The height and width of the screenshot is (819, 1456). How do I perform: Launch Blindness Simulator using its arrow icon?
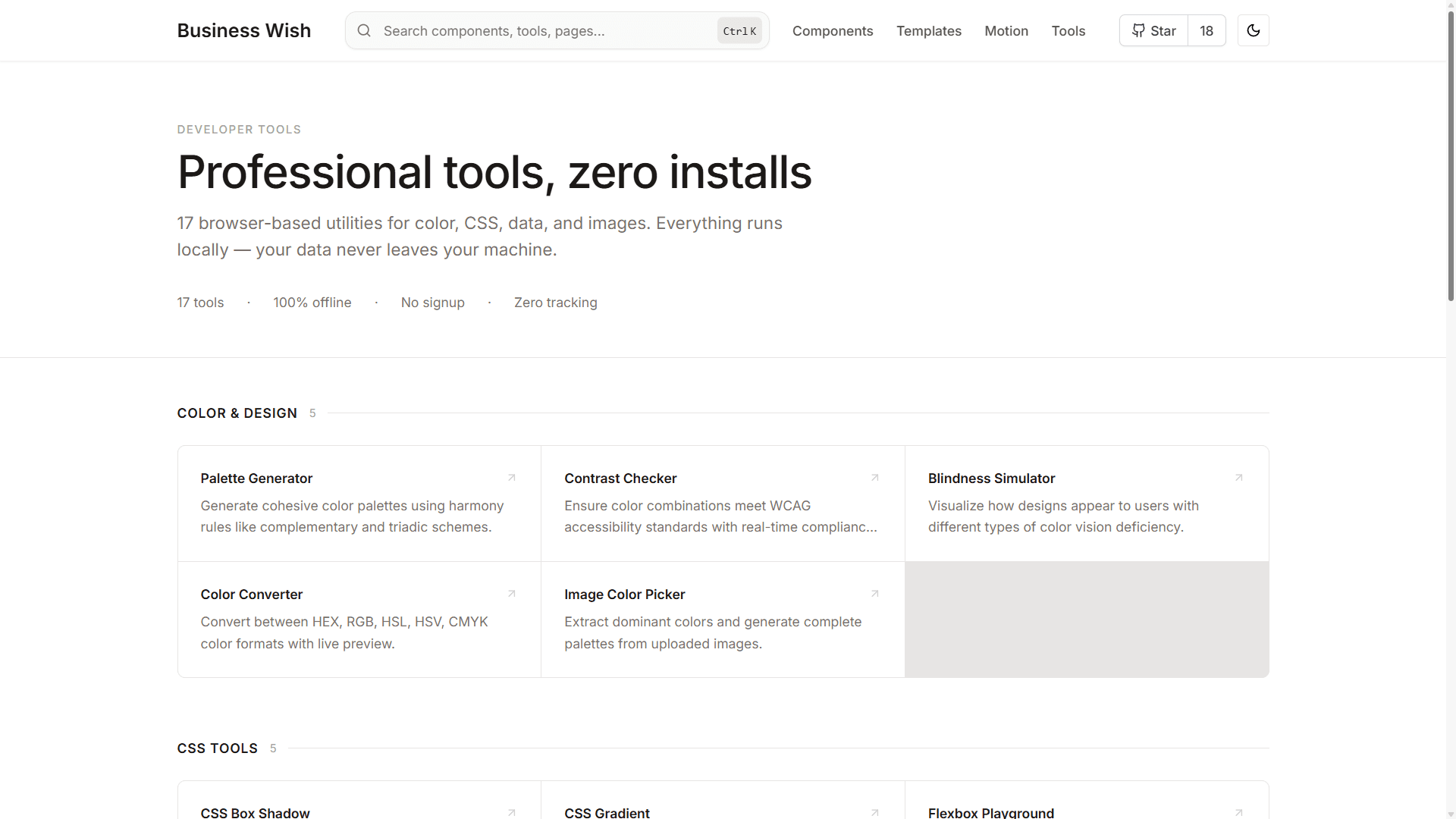click(1238, 478)
